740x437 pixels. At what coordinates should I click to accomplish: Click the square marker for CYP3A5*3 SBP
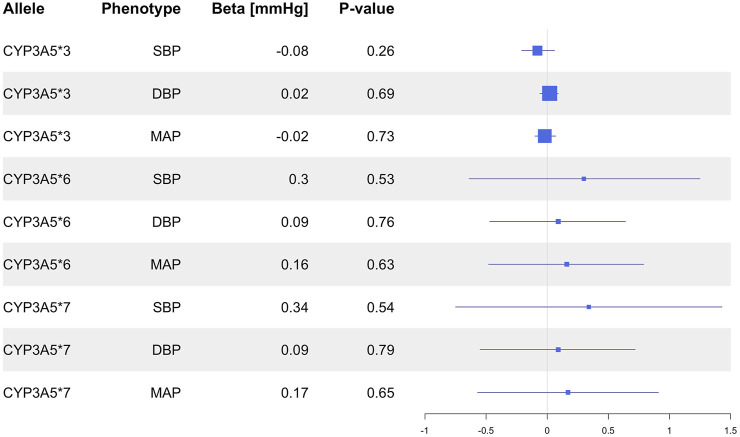(537, 50)
